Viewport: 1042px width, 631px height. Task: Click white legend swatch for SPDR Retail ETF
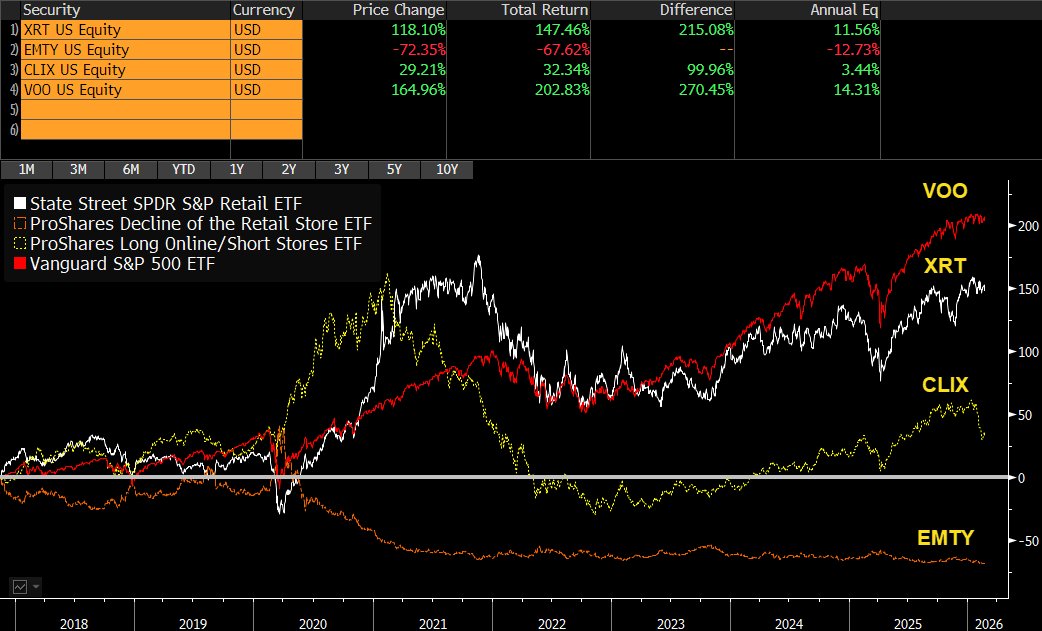pyautogui.click(x=20, y=203)
